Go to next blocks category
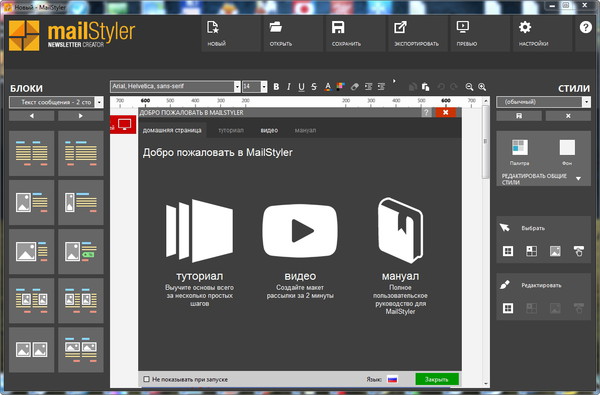Viewport: 600px width, 395px height. coord(81,116)
